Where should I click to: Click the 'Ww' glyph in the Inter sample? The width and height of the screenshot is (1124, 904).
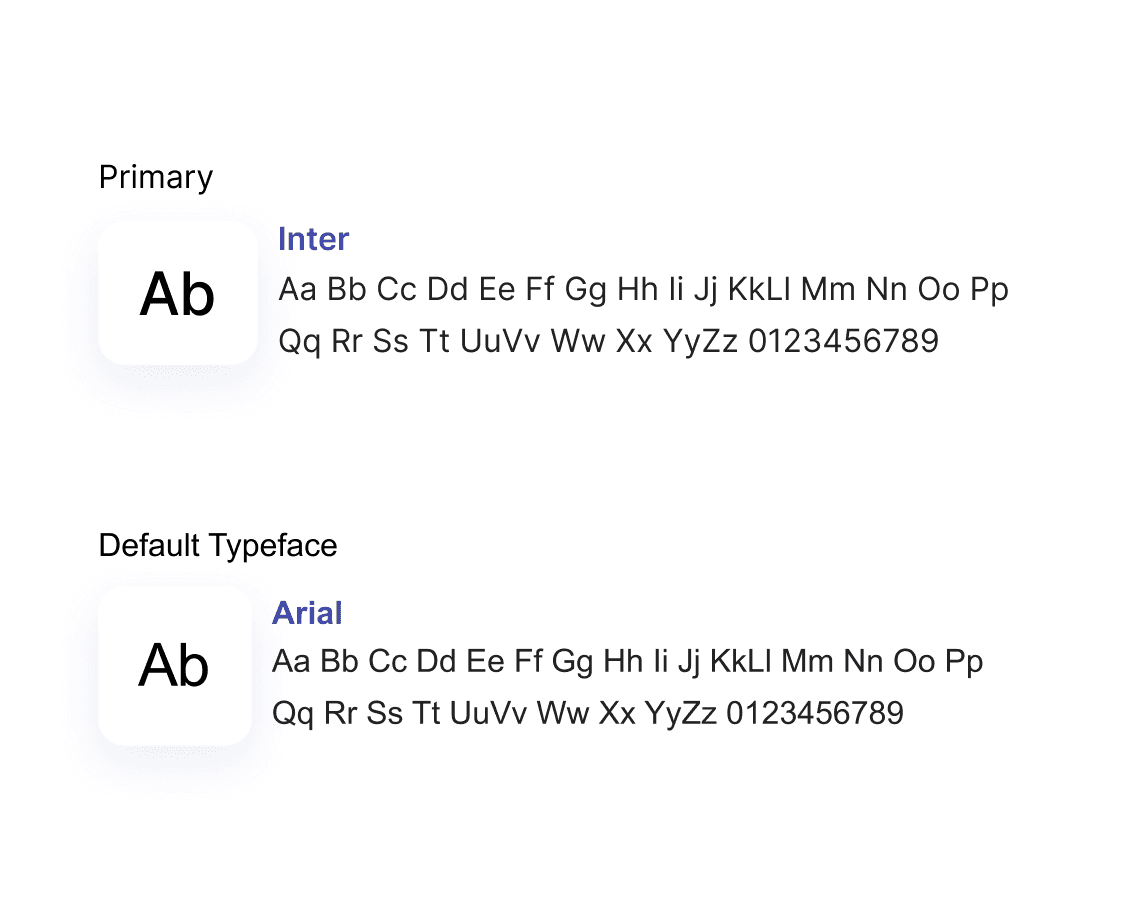coord(578,341)
